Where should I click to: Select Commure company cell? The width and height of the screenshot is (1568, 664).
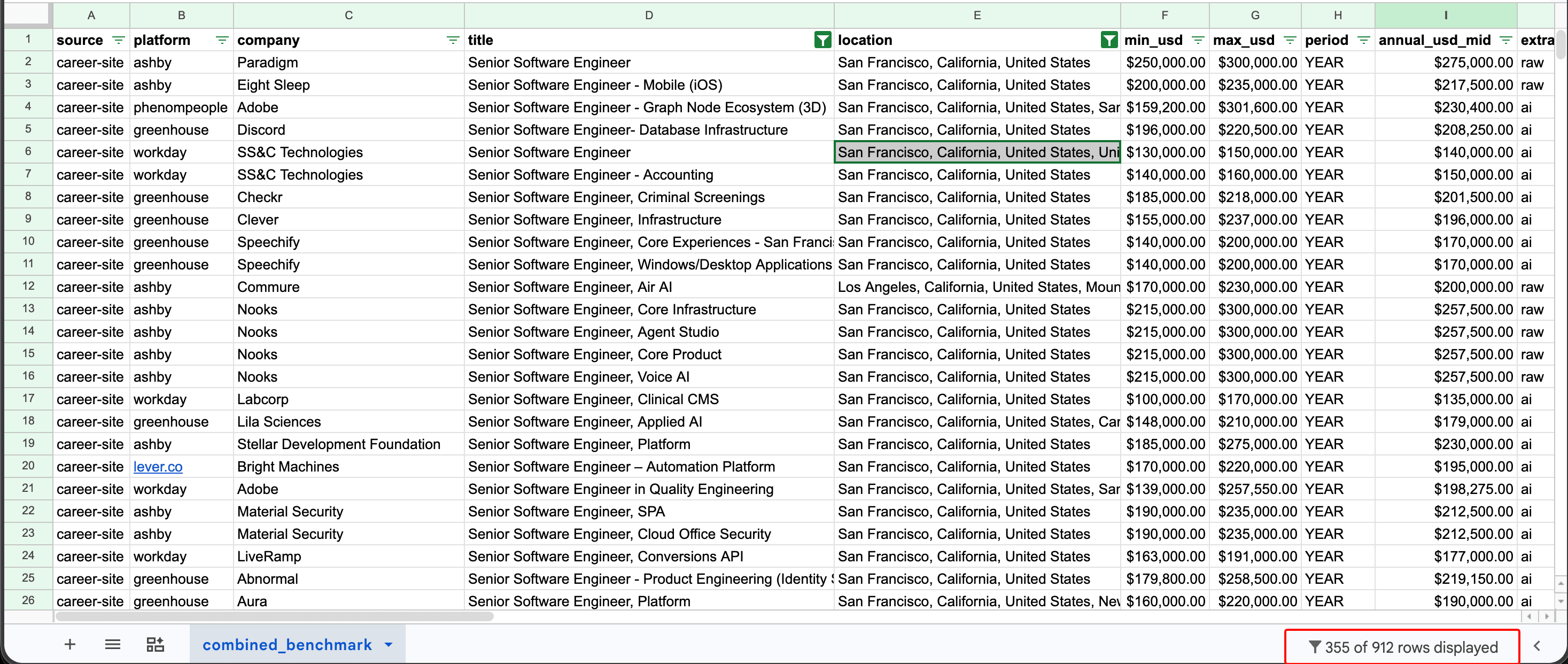click(x=349, y=287)
